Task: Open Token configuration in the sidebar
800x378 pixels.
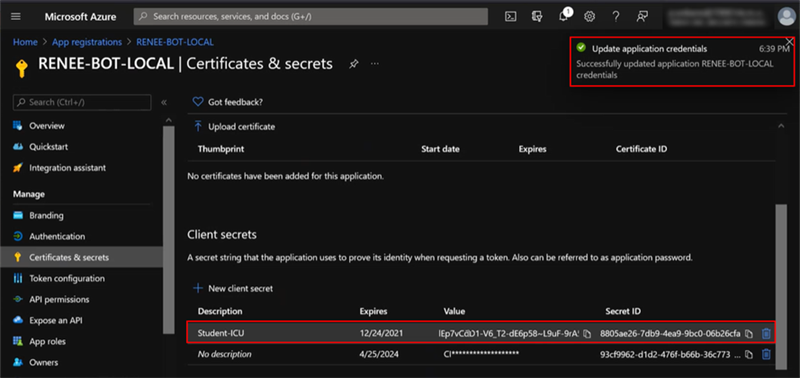Action: pos(67,278)
